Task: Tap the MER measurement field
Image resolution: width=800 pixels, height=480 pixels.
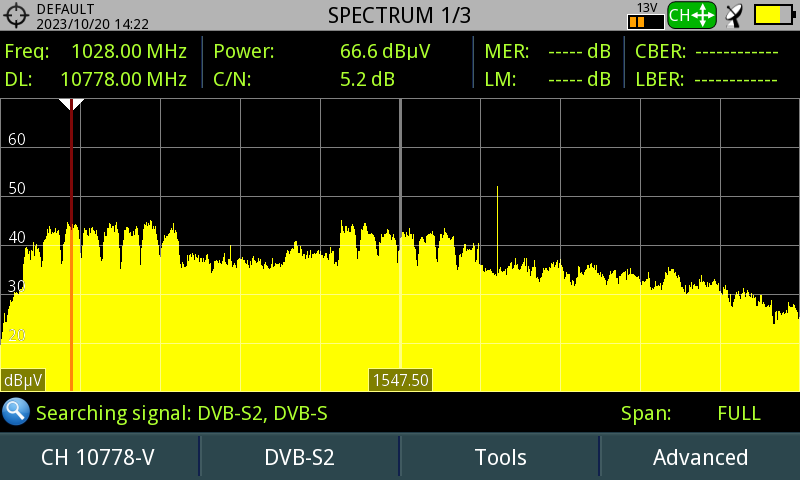Action: pyautogui.click(x=547, y=52)
